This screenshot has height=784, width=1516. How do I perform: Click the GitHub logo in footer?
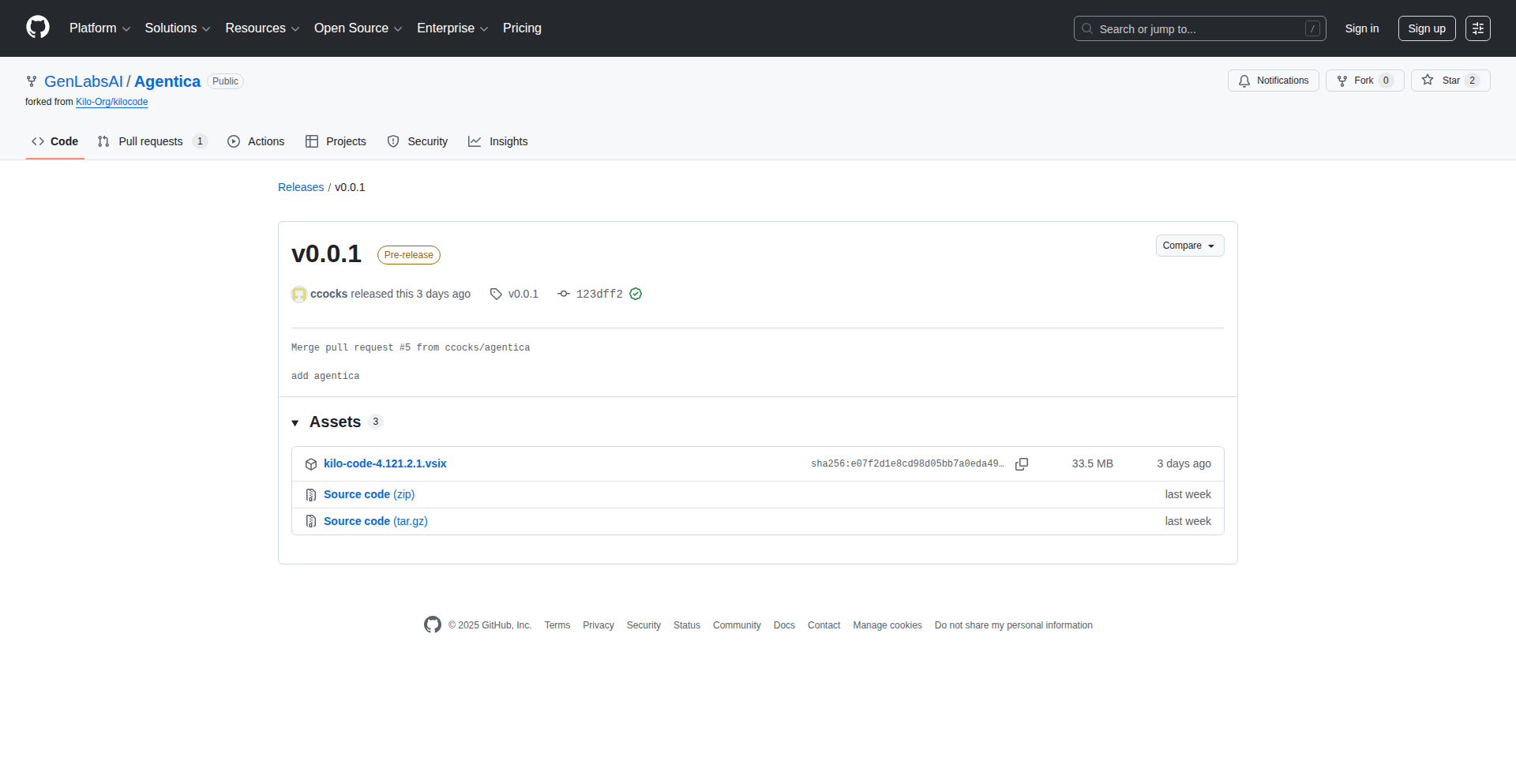pyautogui.click(x=433, y=625)
